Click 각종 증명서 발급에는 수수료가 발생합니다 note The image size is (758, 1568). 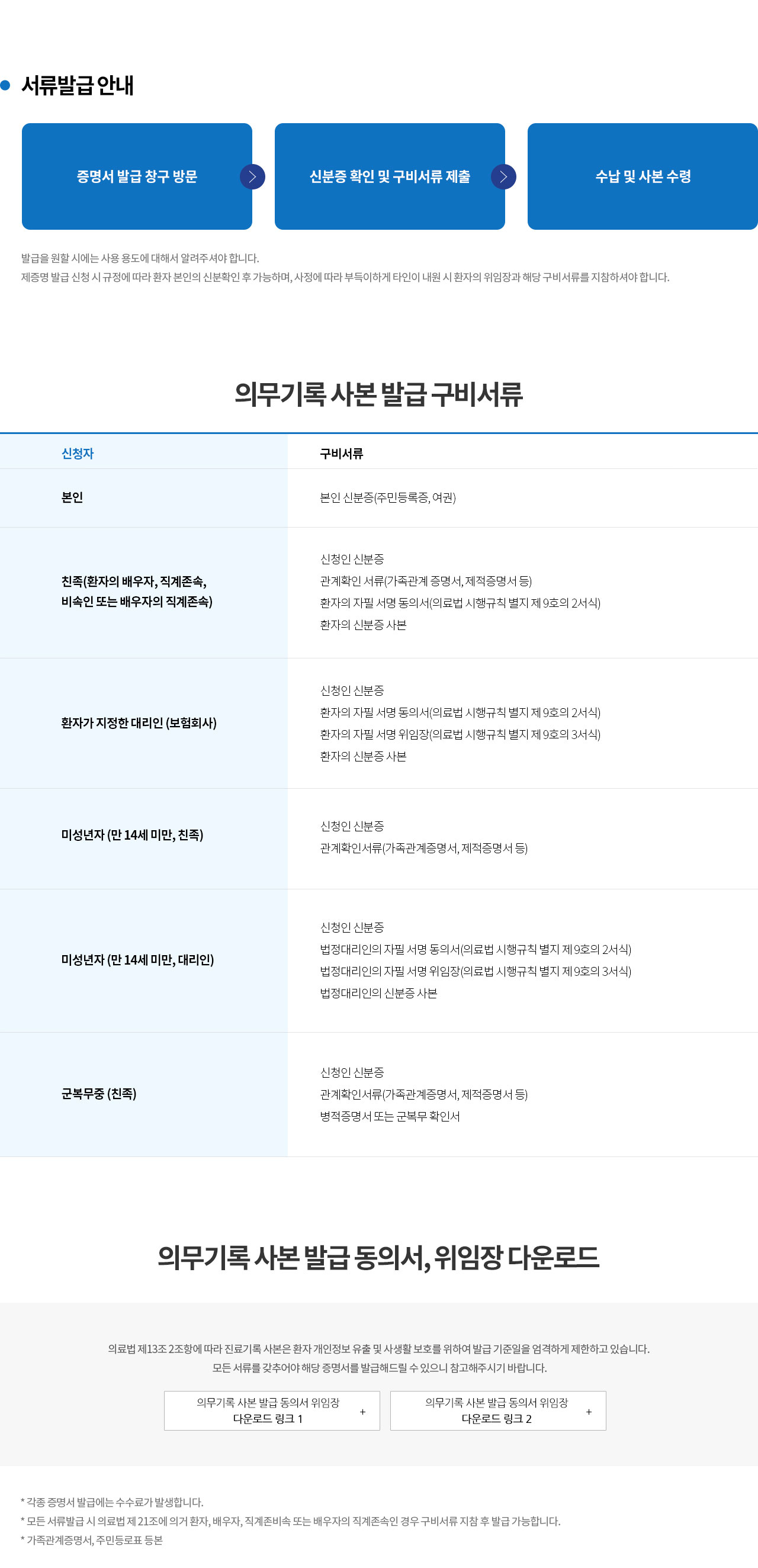tap(112, 1502)
